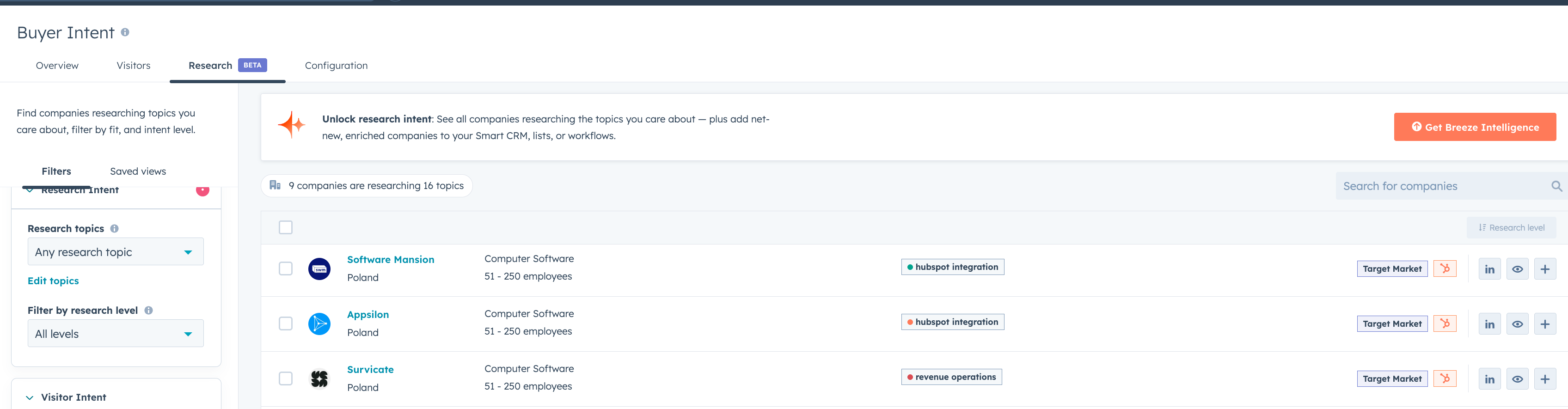Open LinkedIn for Software Mansion
Screen dimensions: 1568x409
pyautogui.click(x=1489, y=269)
